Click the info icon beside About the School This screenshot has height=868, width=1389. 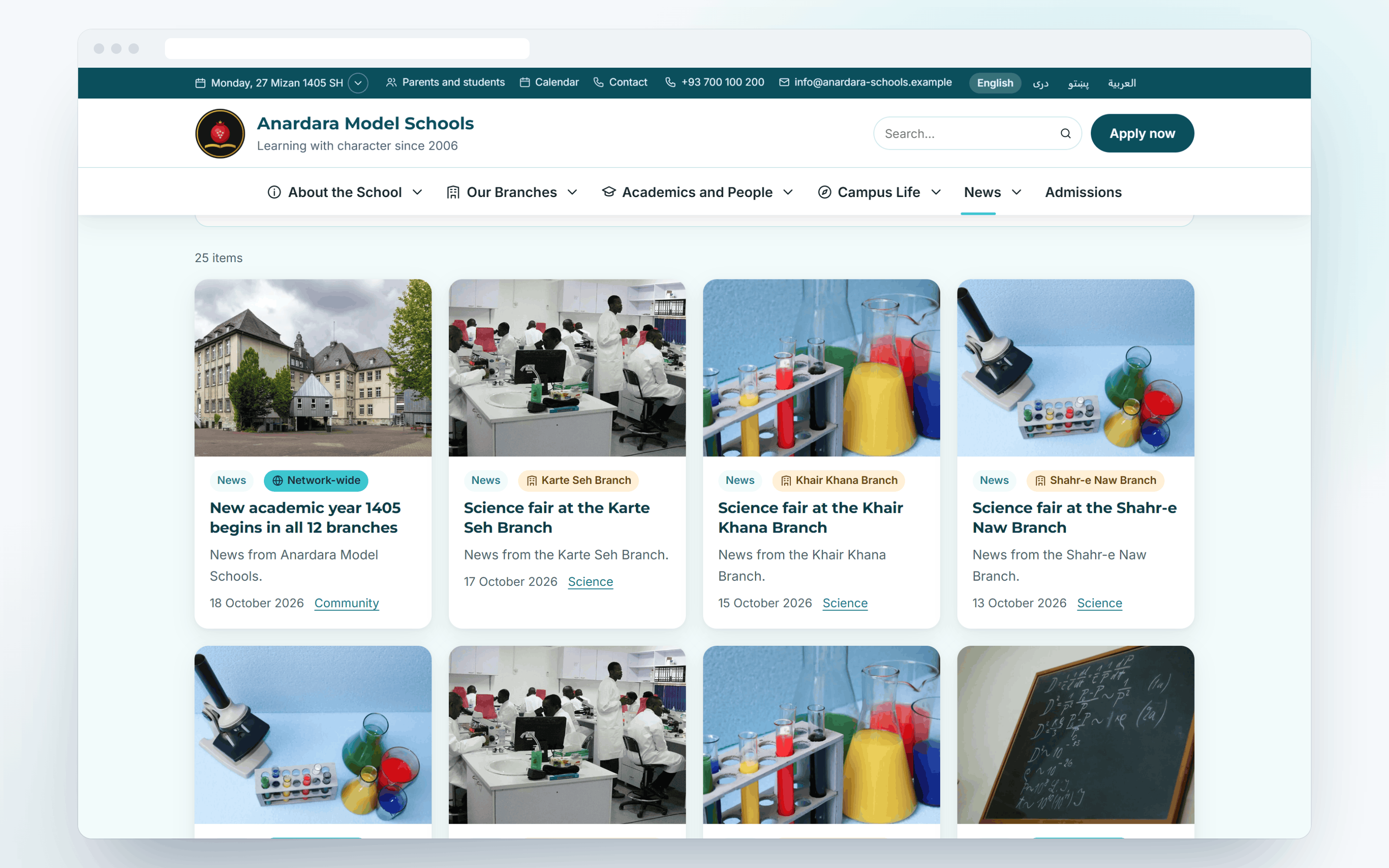(274, 192)
